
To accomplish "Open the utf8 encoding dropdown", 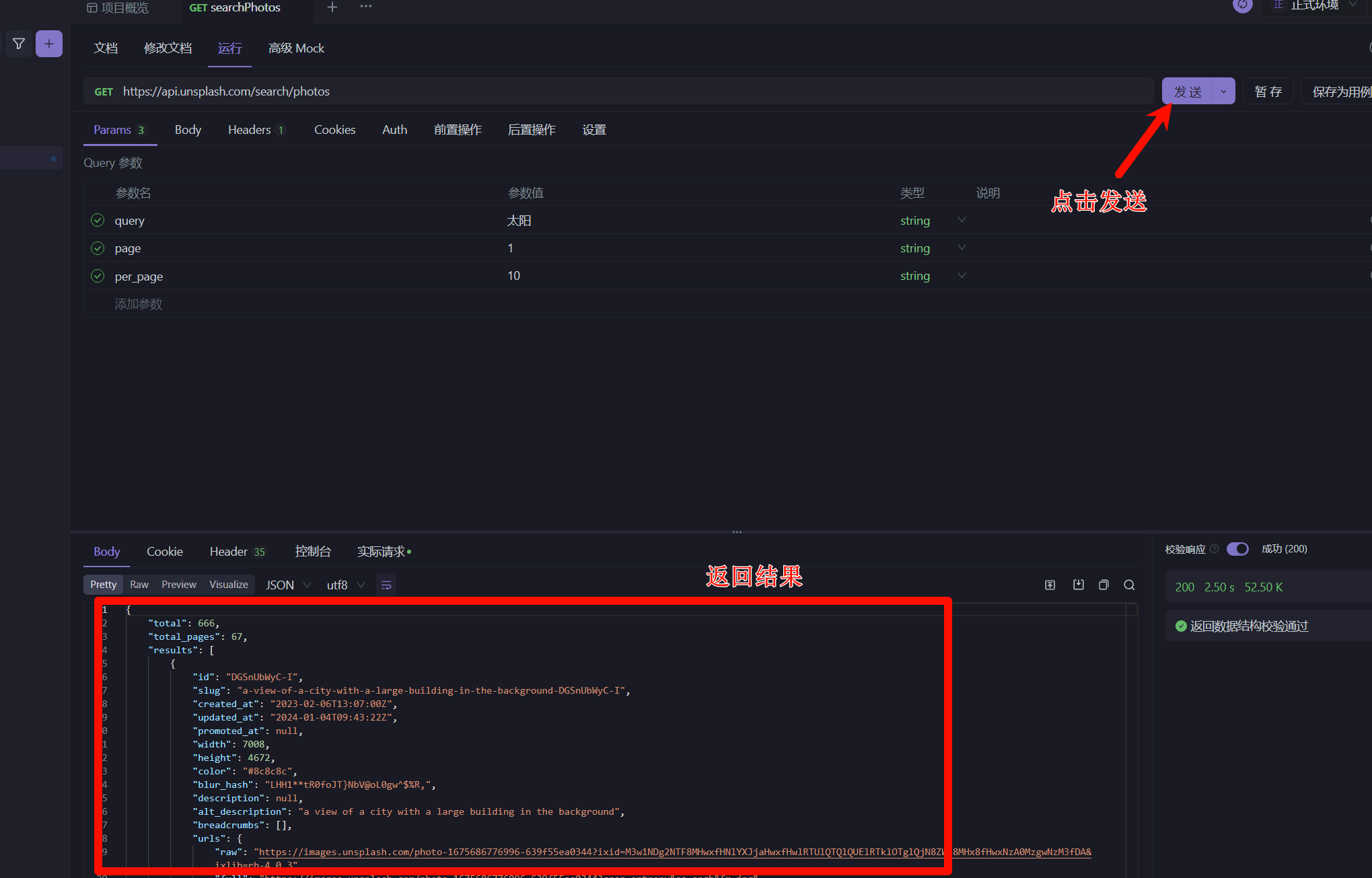I will click(x=345, y=585).
